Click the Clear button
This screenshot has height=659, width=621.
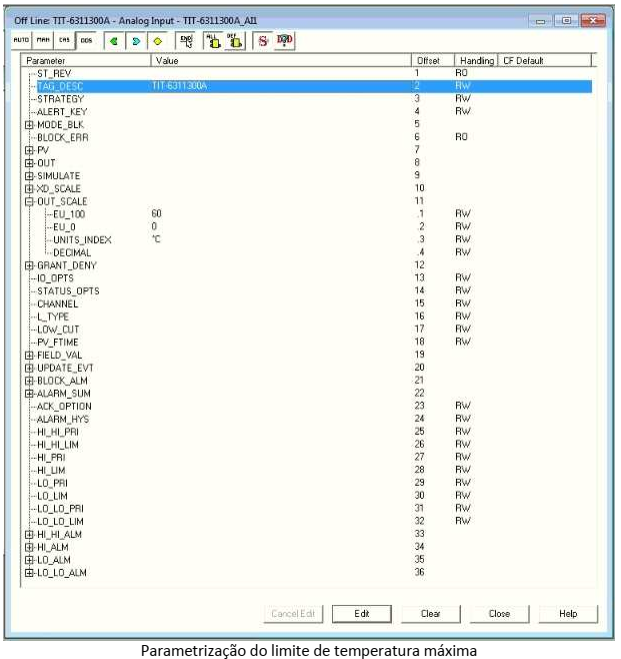coord(431,614)
